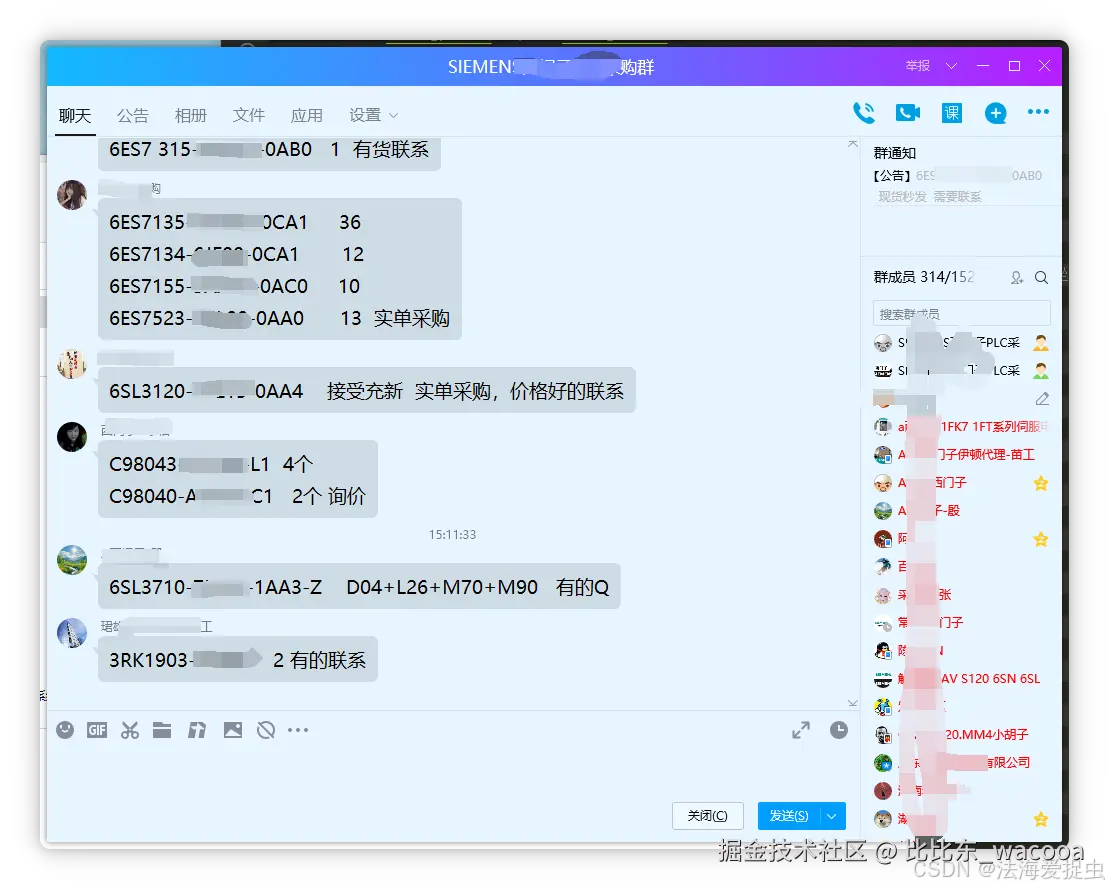Viewport: 1109px width, 889px height.
Task: Switch to the 聊天 tab
Action: pyautogui.click(x=75, y=115)
